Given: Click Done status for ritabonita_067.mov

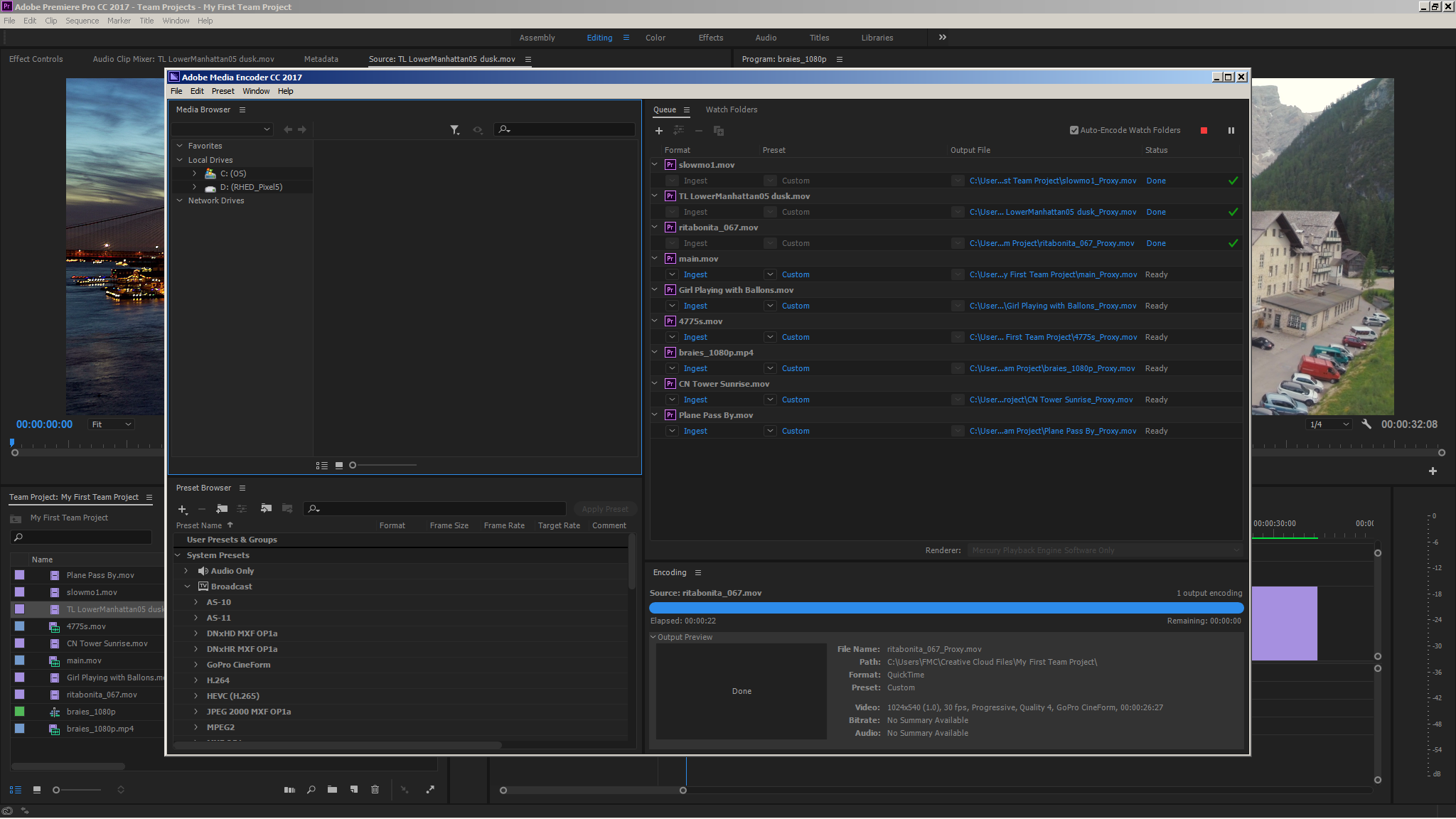Looking at the screenshot, I should (x=1156, y=244).
